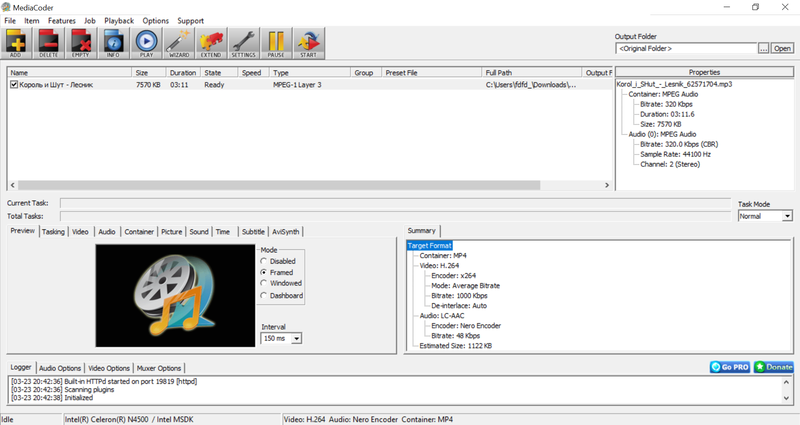Open the Playback menu
The width and height of the screenshot is (800, 425).
pos(119,21)
